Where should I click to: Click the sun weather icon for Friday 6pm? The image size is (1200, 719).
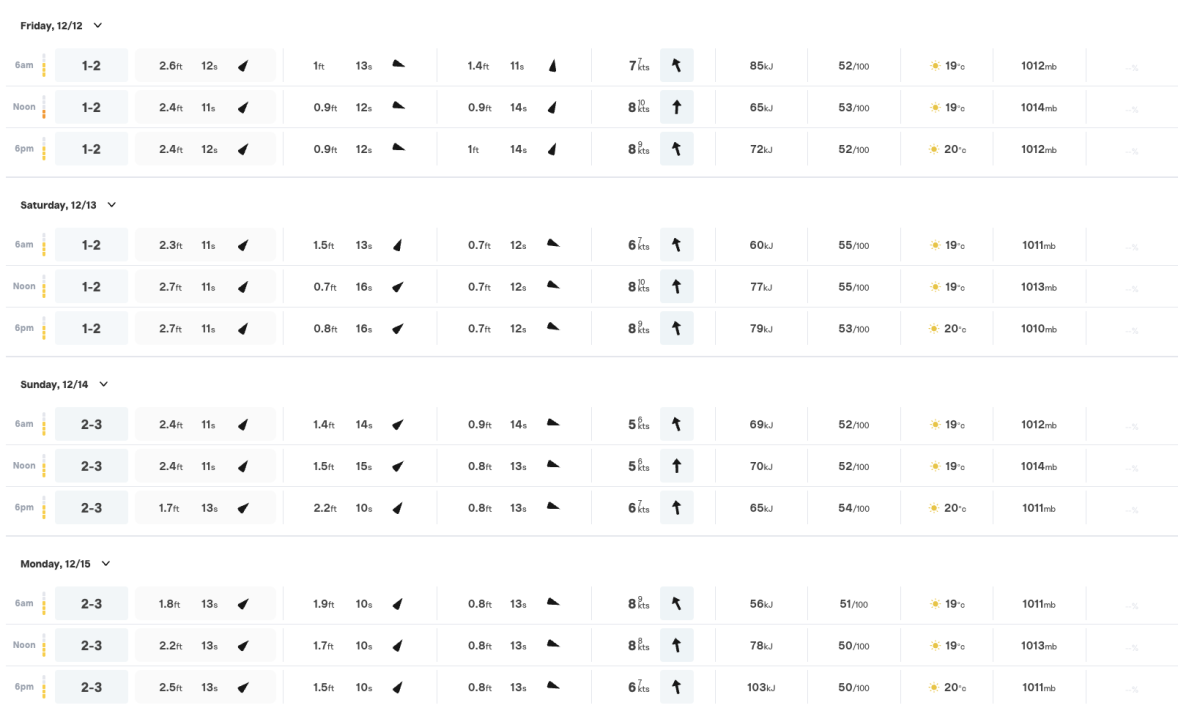pos(934,149)
